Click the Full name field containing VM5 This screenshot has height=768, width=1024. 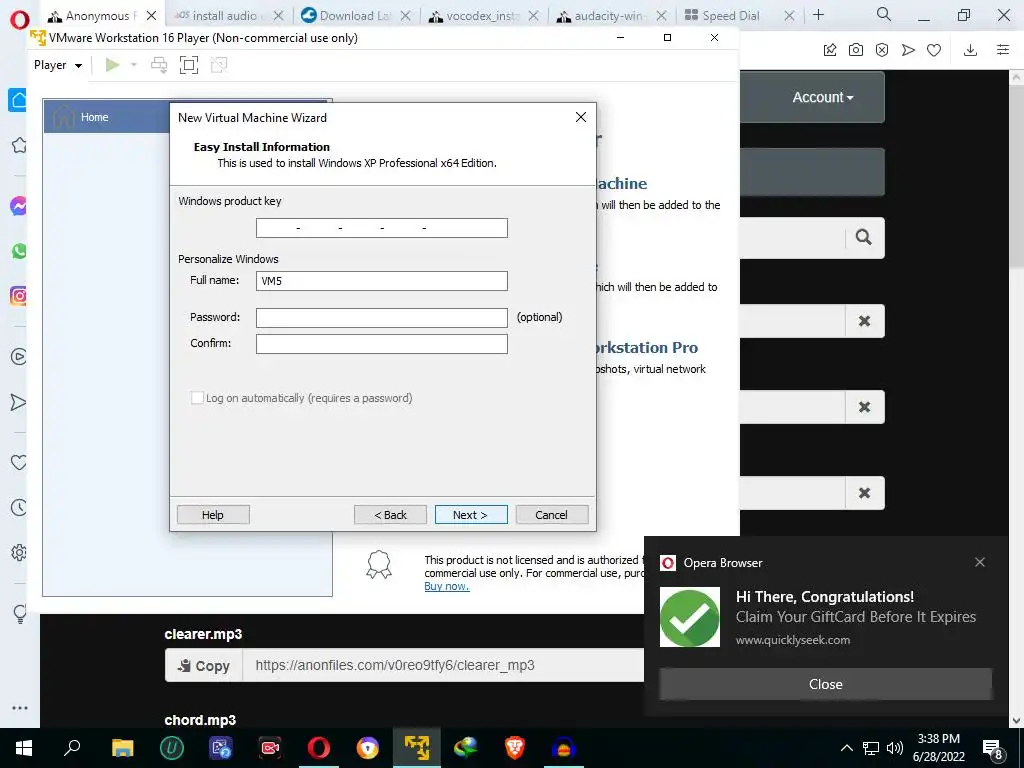point(381,281)
